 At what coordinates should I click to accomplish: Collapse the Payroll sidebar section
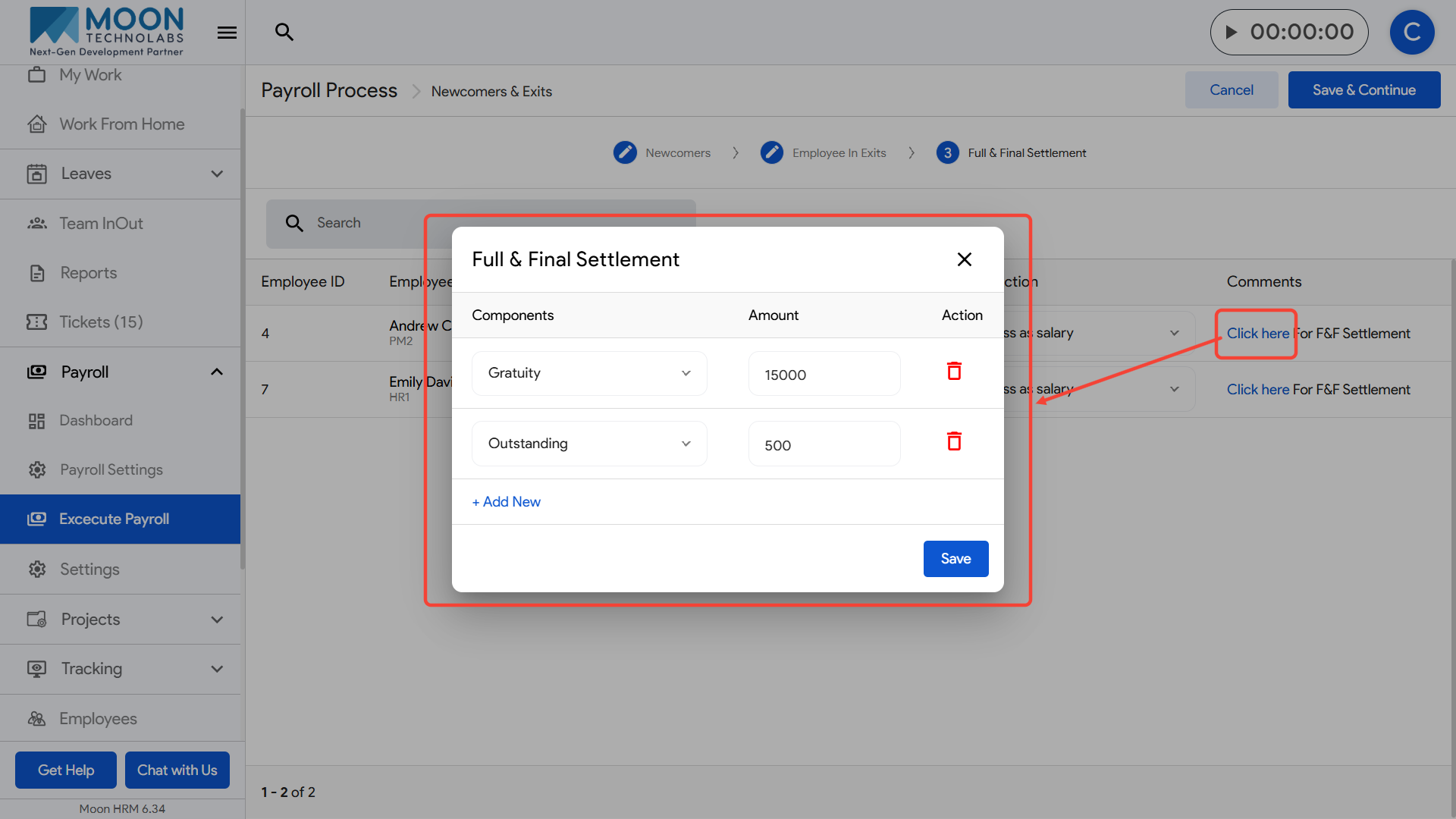(217, 372)
